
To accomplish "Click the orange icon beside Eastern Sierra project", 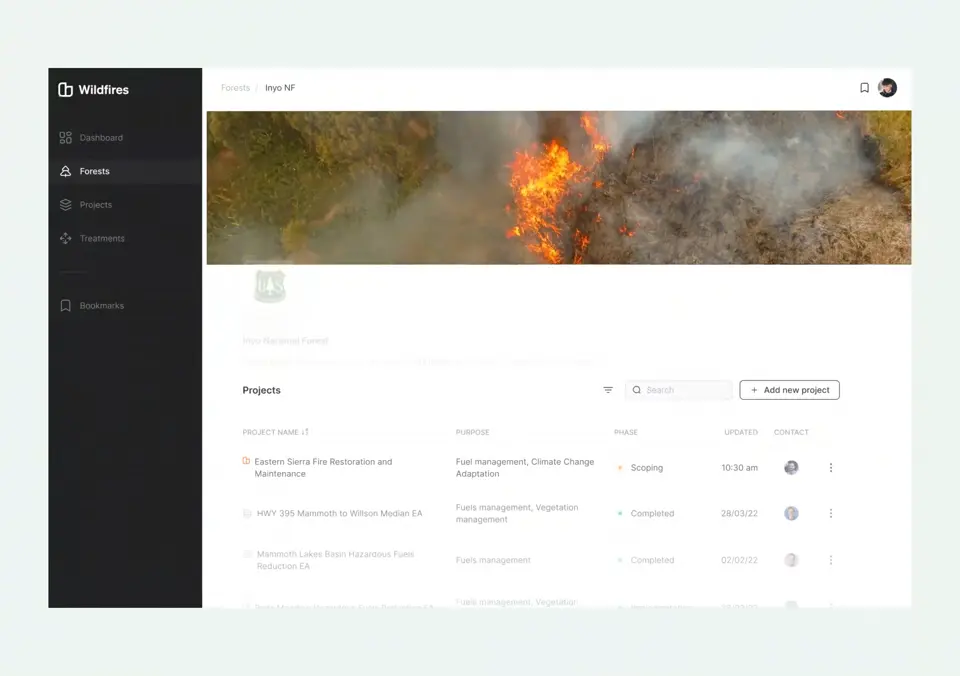I will click(246, 460).
